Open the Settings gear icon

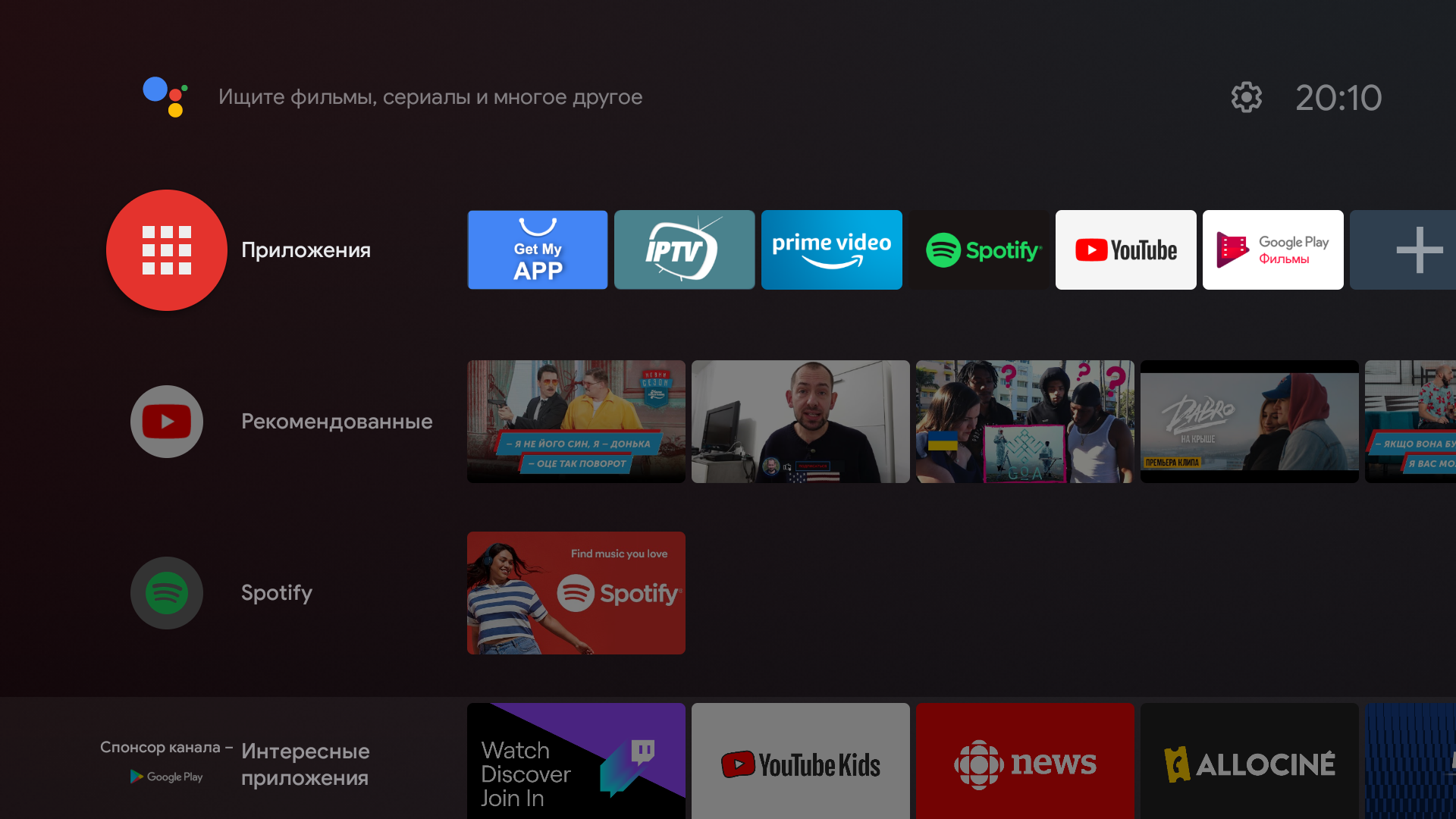pos(1246,97)
